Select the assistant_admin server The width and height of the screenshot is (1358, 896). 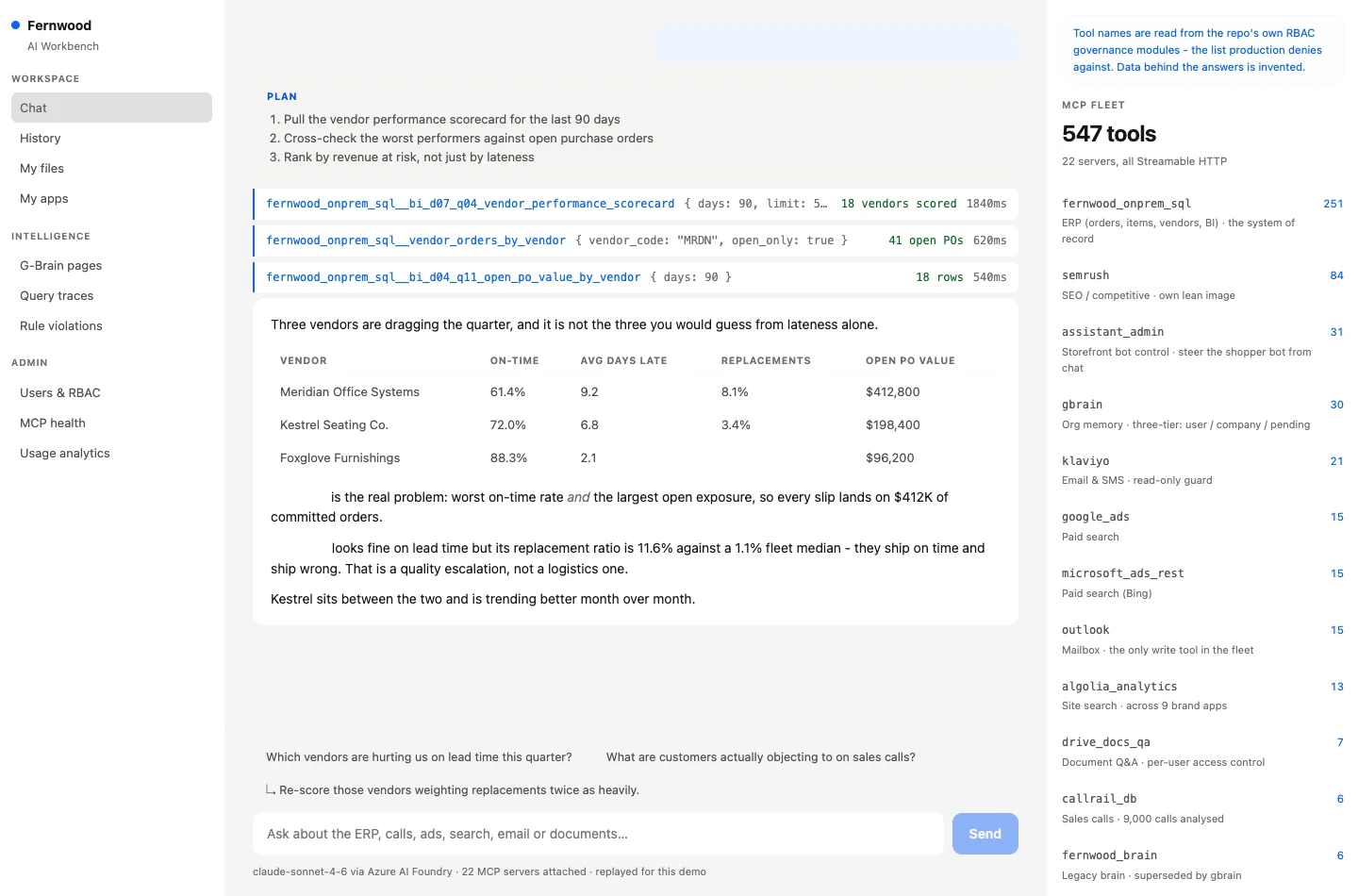1202,350
